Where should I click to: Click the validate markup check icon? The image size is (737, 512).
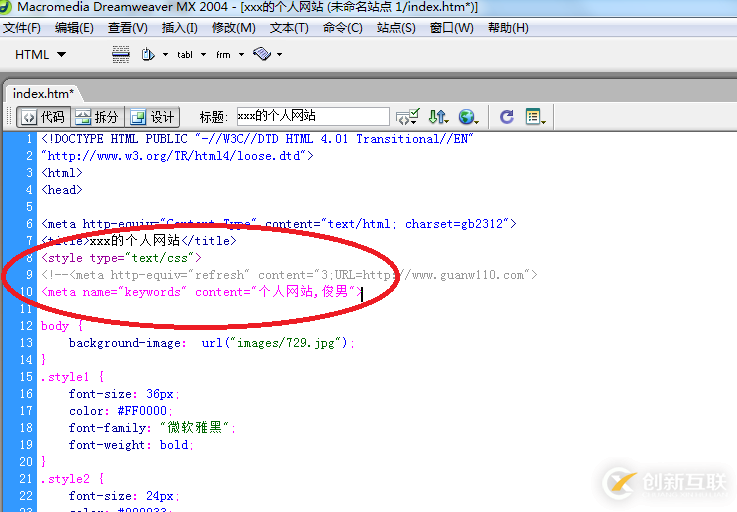click(x=407, y=117)
